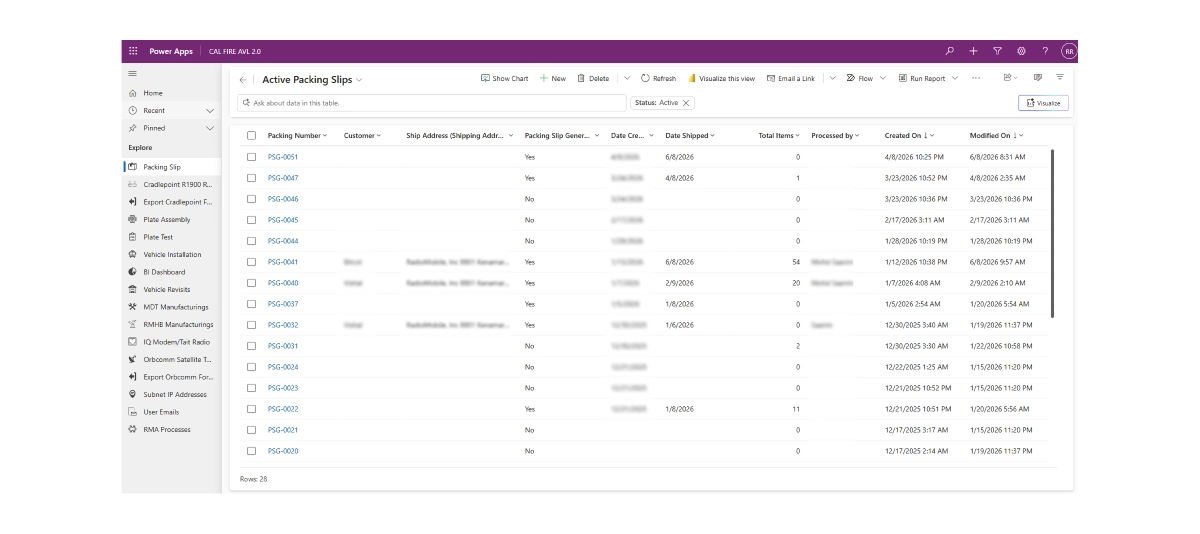Screen dimensions: 1200x534
Task: Refresh the packing slips grid
Action: point(658,78)
